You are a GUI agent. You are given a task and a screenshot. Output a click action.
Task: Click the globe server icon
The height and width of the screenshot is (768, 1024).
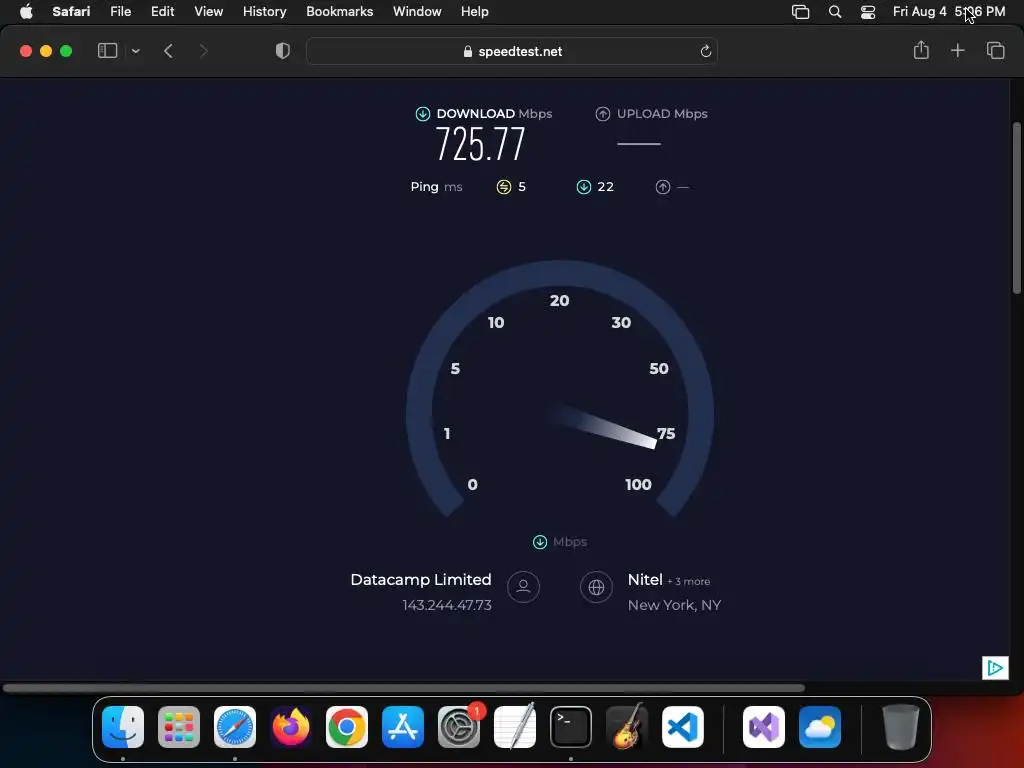point(596,586)
